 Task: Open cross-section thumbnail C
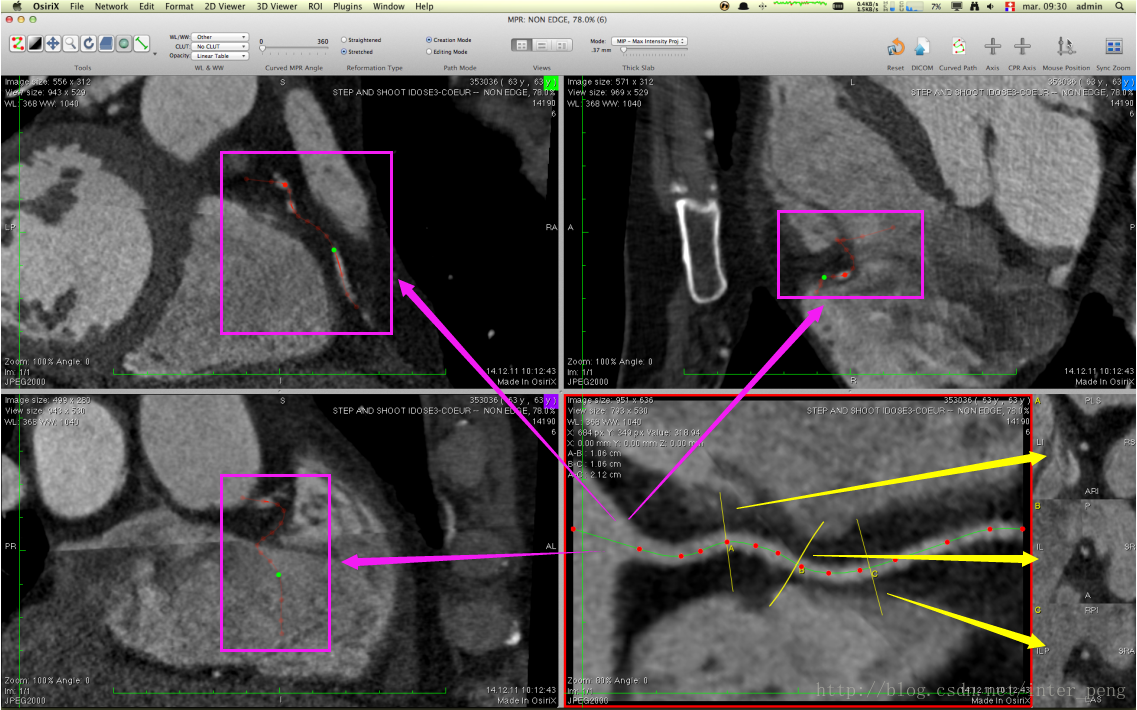click(x=1085, y=654)
